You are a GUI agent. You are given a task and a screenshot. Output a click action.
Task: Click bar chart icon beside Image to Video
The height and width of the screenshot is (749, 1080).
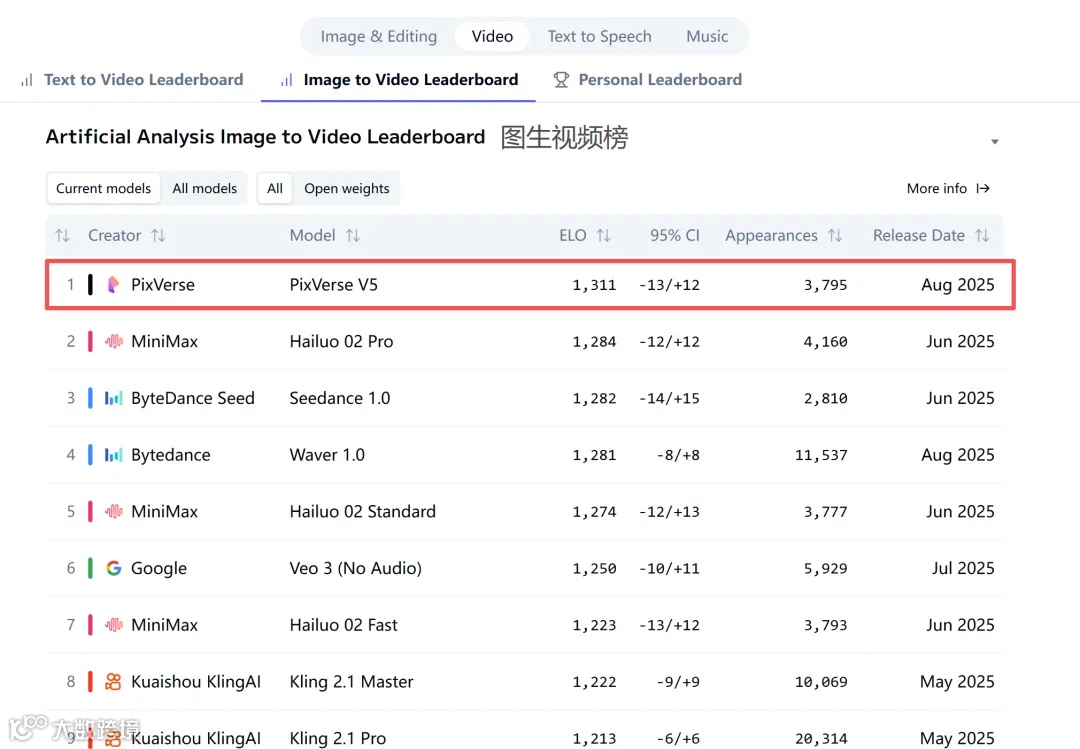coord(287,80)
